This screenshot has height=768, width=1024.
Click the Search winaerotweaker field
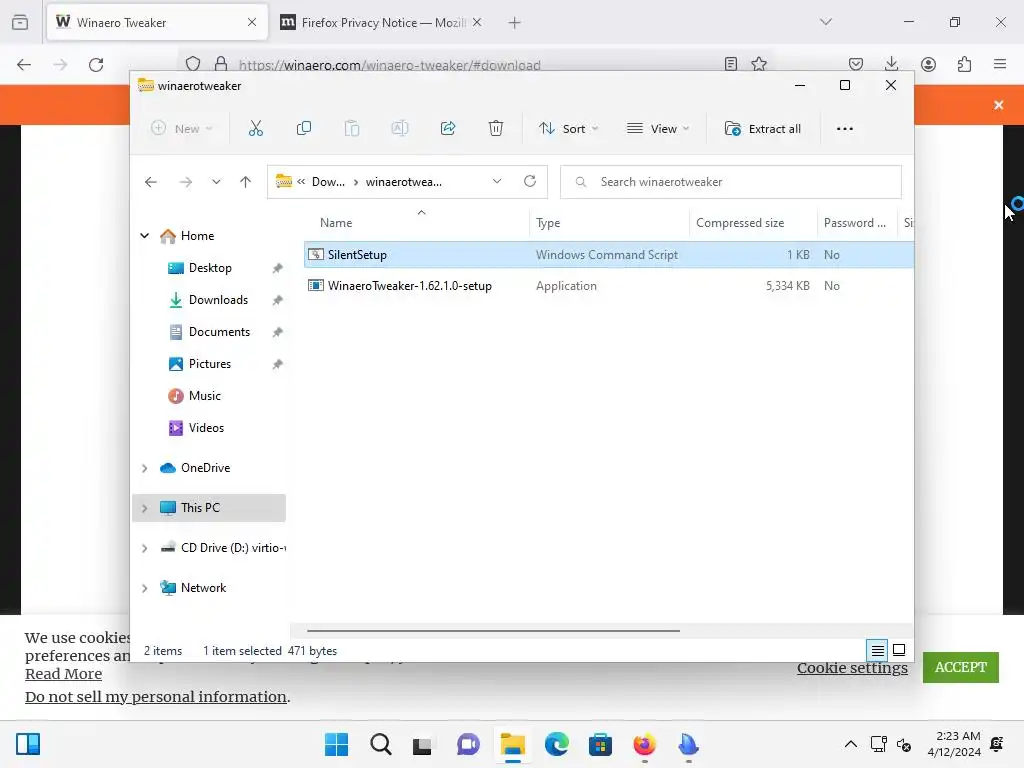[731, 182]
